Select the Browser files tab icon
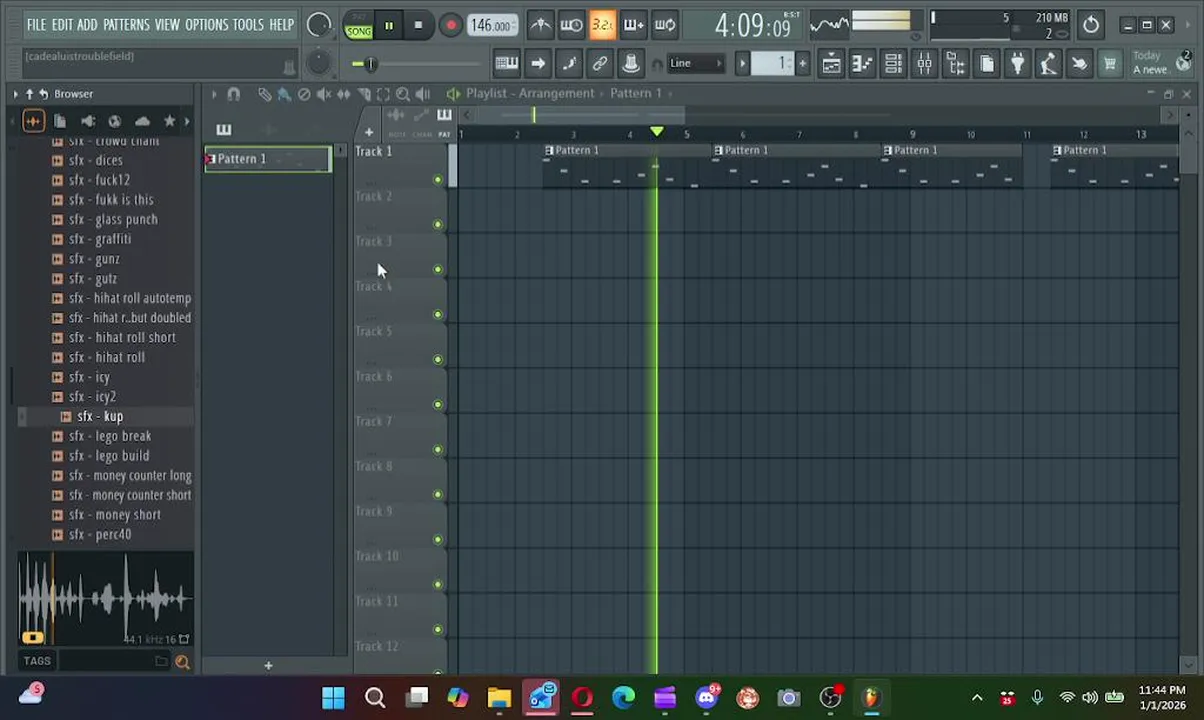Viewport: 1204px width, 720px height. [x=60, y=121]
